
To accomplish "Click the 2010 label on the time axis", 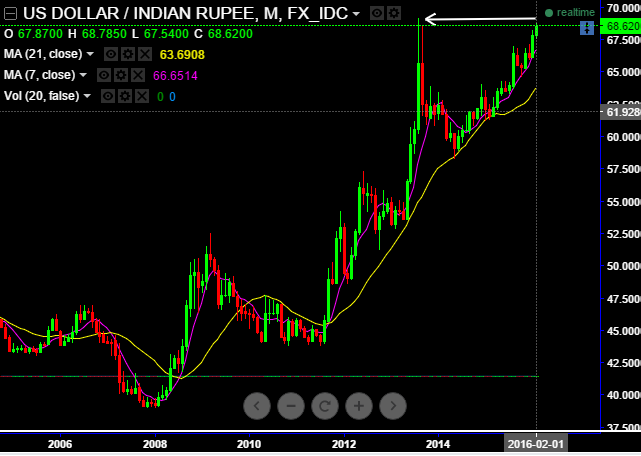I will point(249,444).
